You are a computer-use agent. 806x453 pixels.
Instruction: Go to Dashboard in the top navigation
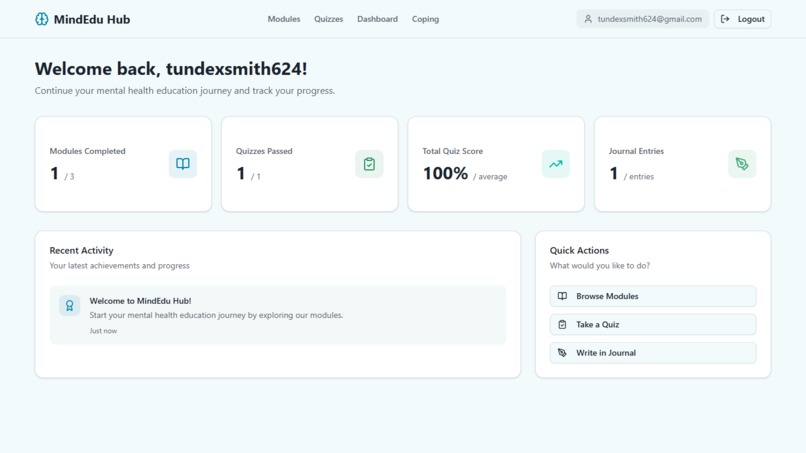click(x=377, y=19)
